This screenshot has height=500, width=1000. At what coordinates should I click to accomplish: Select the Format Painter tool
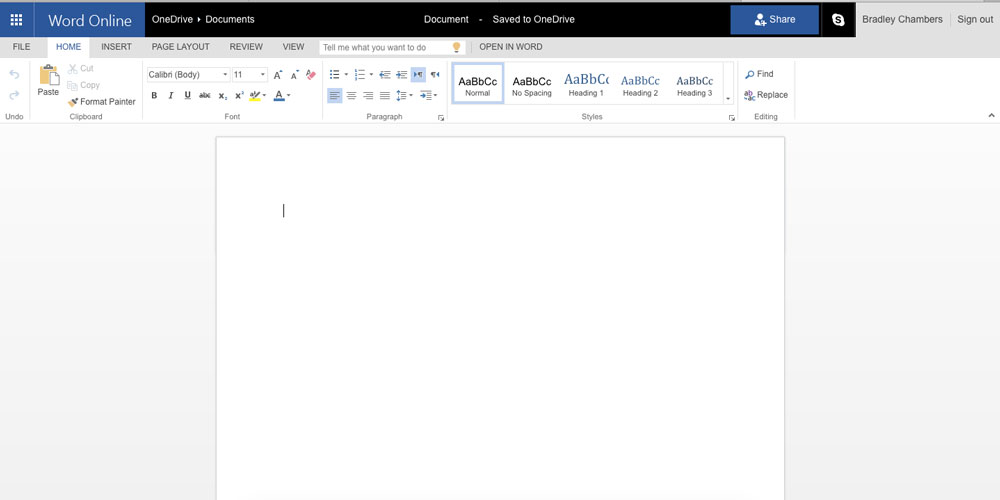coord(101,101)
